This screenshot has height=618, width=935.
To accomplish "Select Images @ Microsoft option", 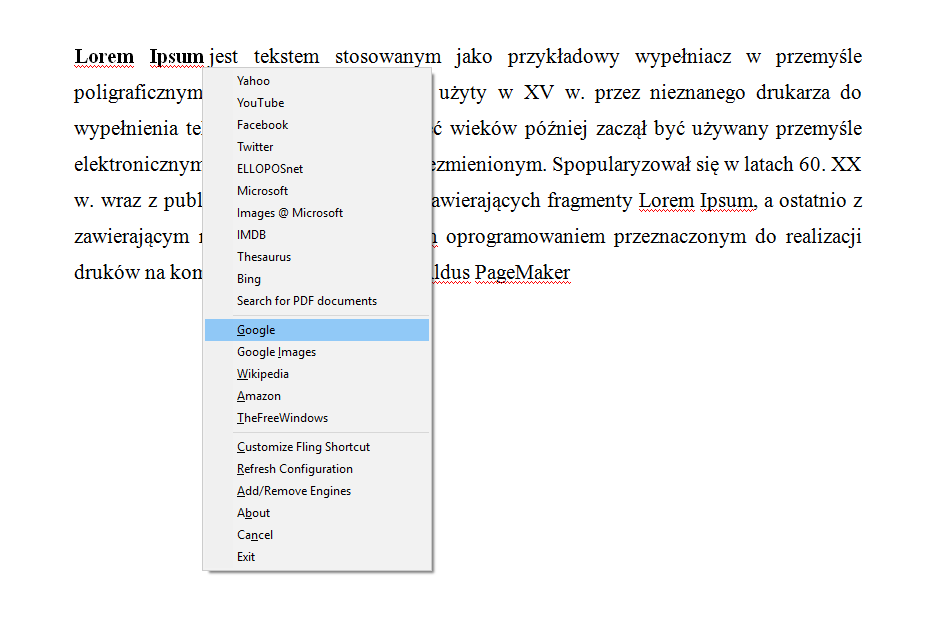I will click(317, 213).
